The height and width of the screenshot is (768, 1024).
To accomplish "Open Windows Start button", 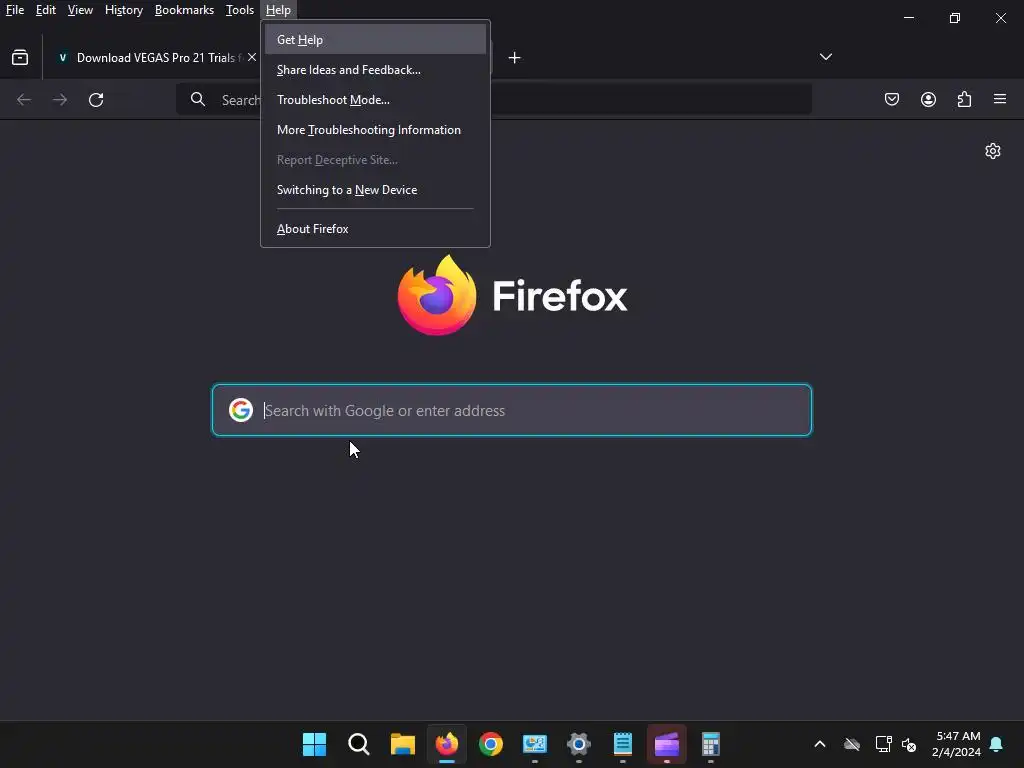I will [x=314, y=744].
